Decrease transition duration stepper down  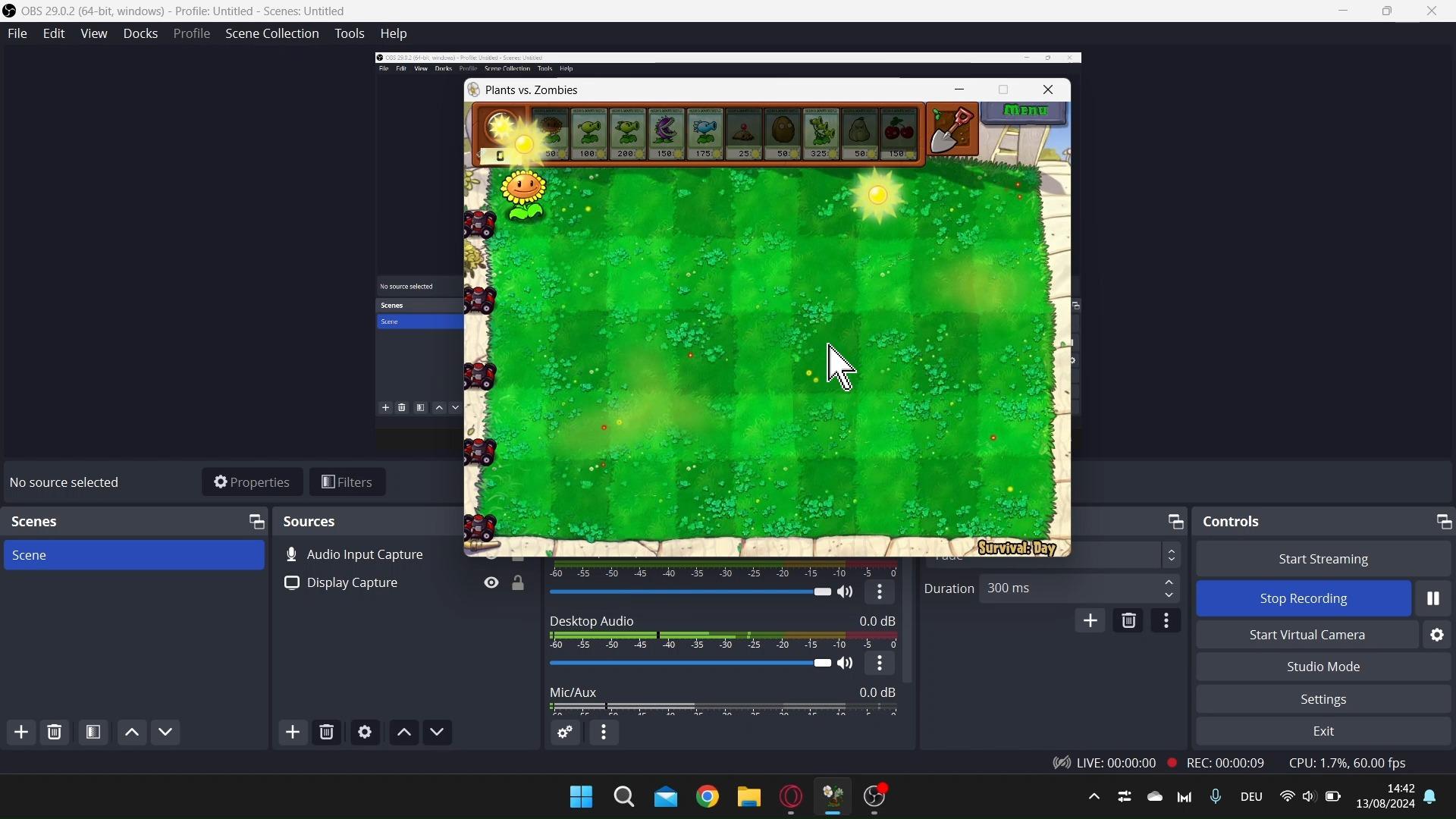tap(1170, 596)
